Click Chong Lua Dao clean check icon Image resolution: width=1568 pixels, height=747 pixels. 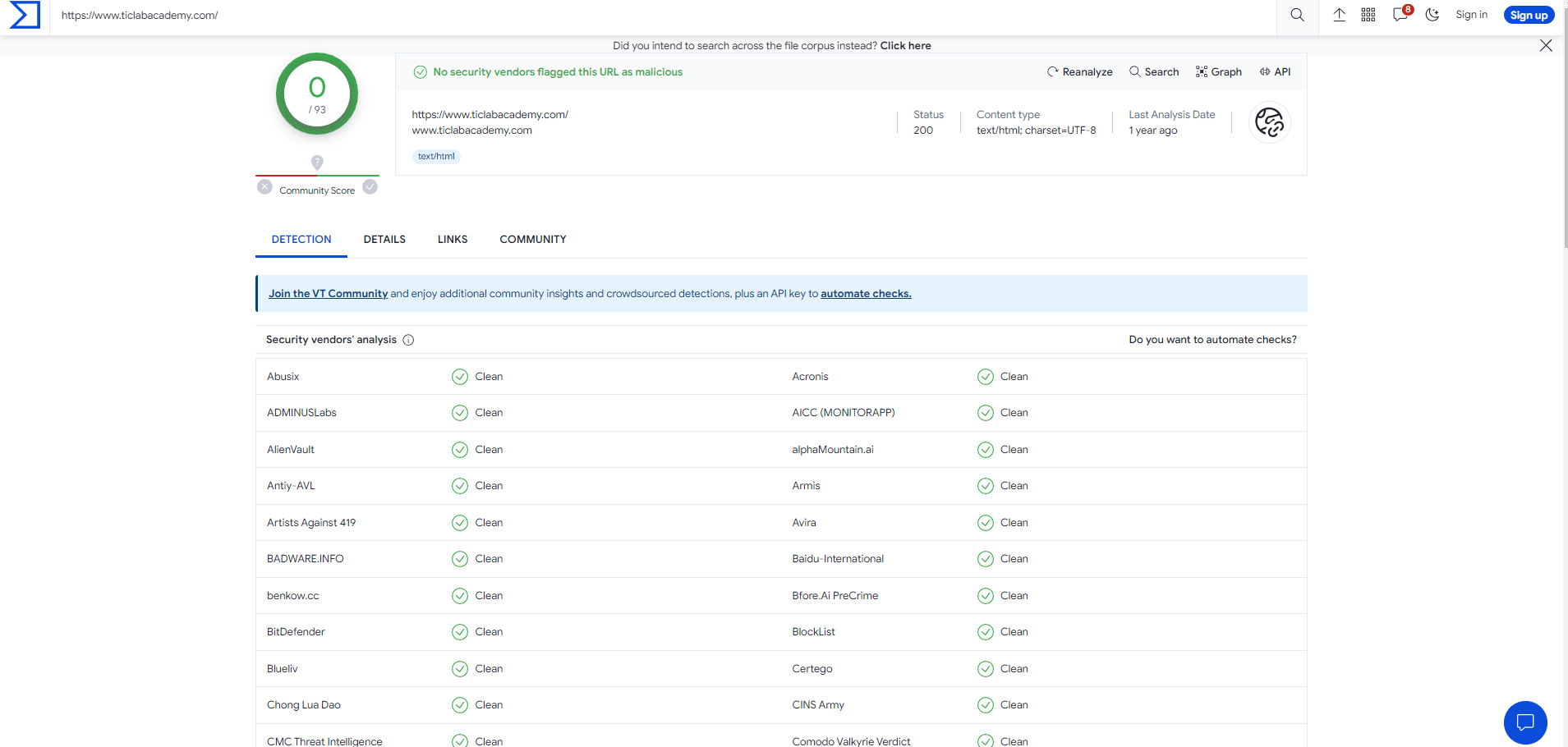[x=460, y=705]
